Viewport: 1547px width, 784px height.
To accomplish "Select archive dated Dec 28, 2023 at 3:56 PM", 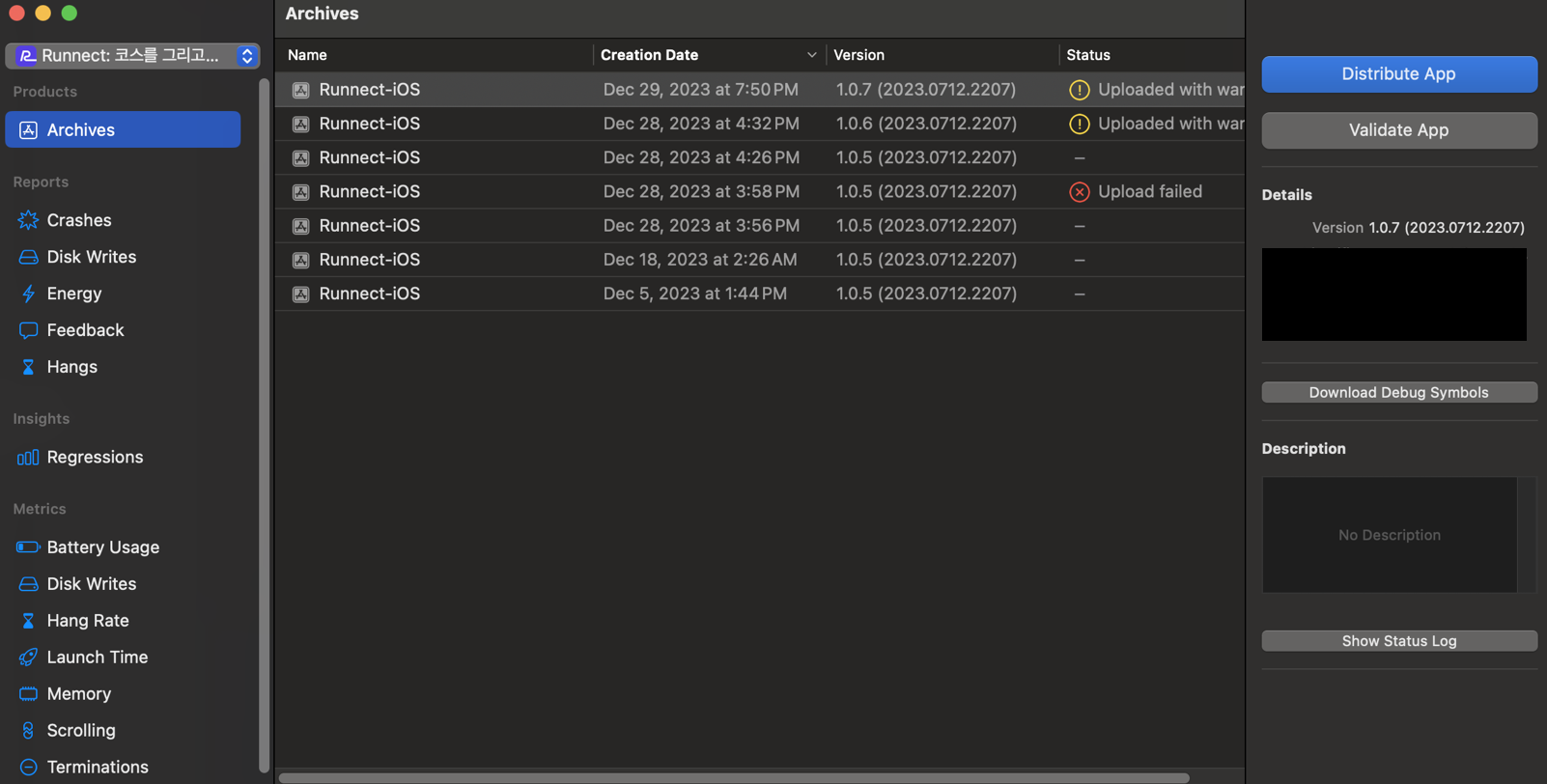I will 760,225.
